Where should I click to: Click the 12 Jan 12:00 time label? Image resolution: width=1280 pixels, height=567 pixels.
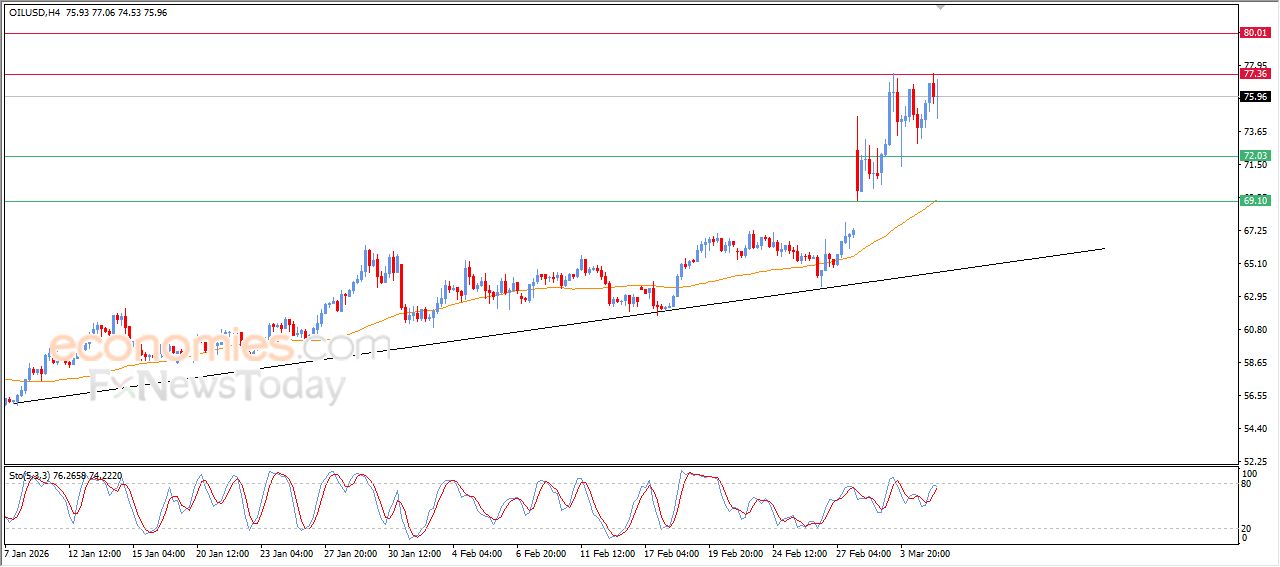tap(95, 552)
